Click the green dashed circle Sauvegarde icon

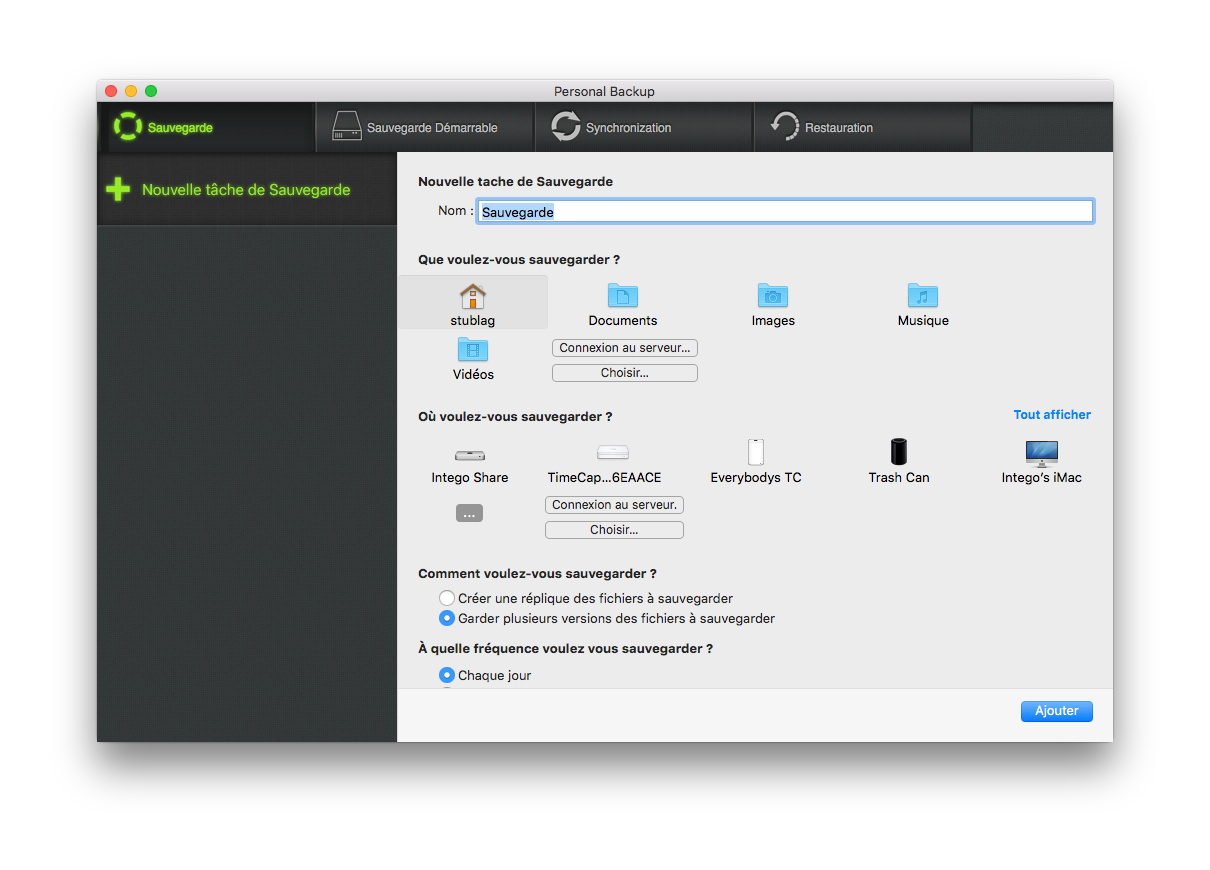128,126
